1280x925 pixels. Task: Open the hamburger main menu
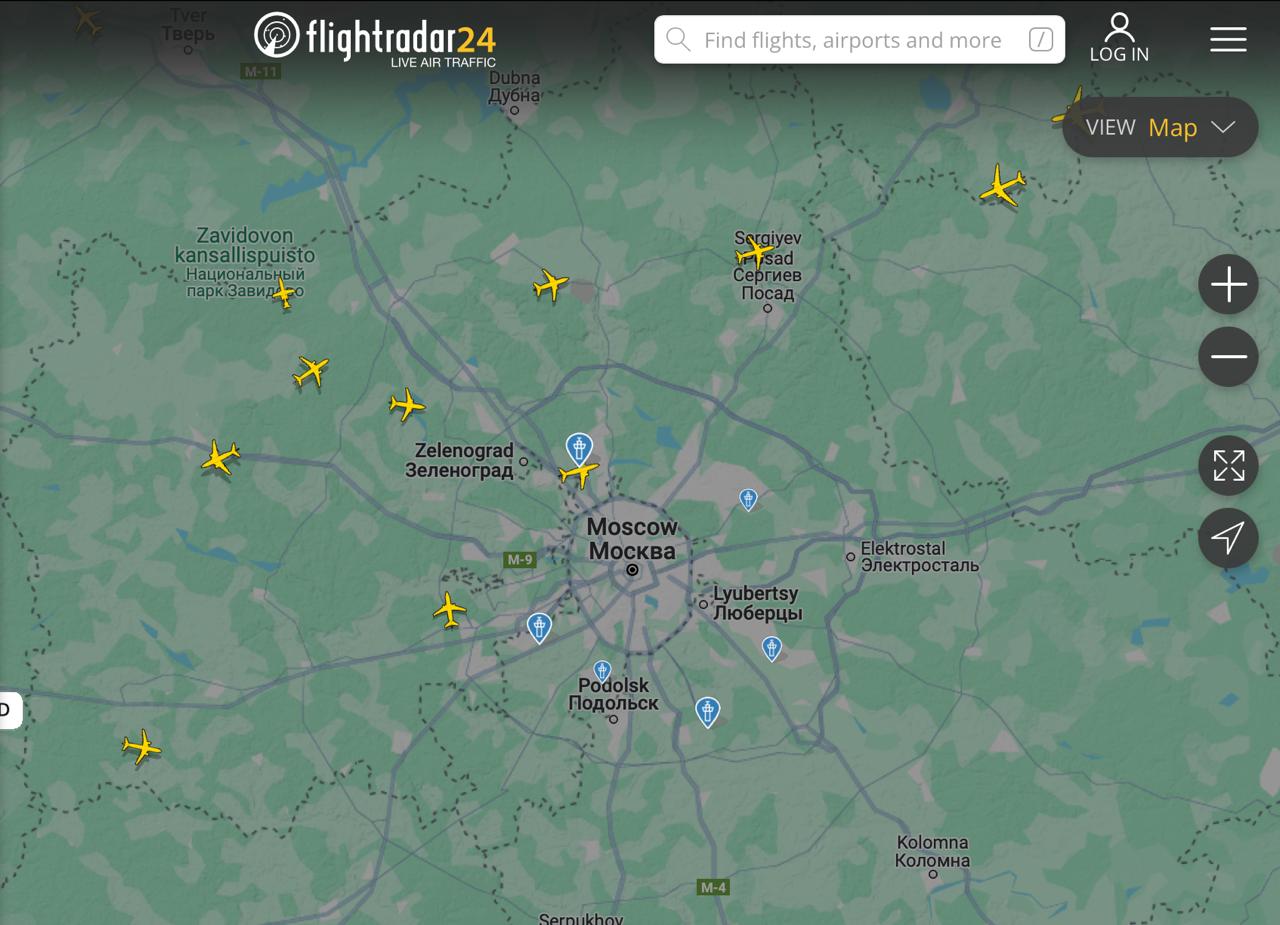pyautogui.click(x=1228, y=39)
